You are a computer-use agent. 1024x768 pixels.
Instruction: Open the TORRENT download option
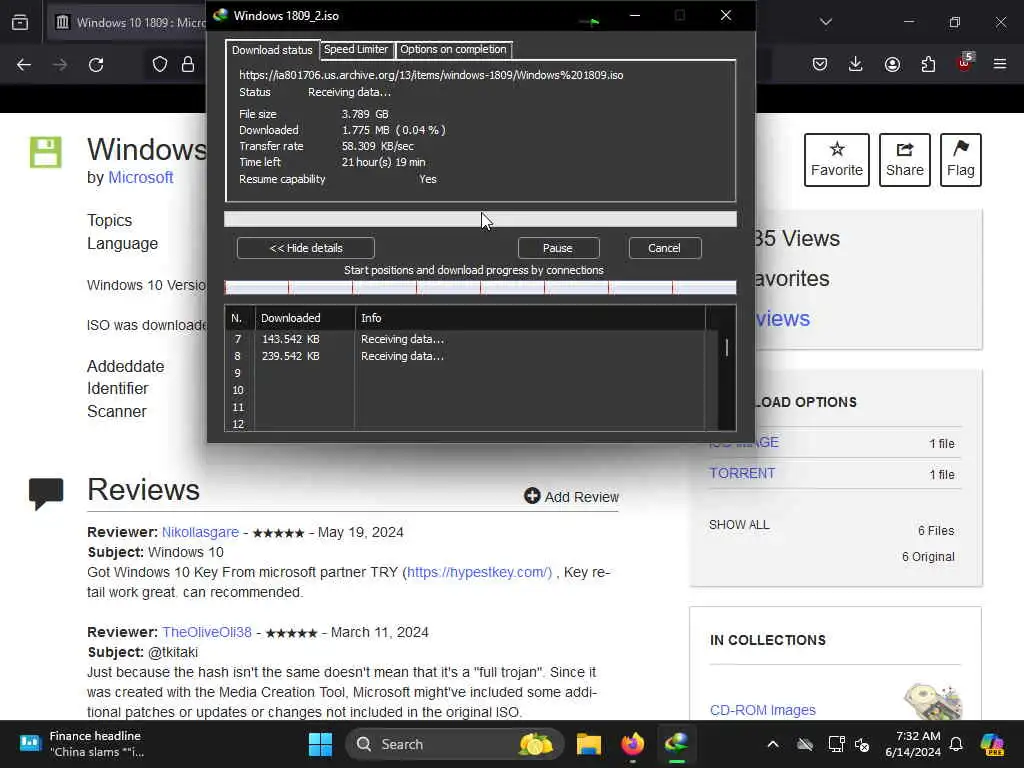point(743,473)
